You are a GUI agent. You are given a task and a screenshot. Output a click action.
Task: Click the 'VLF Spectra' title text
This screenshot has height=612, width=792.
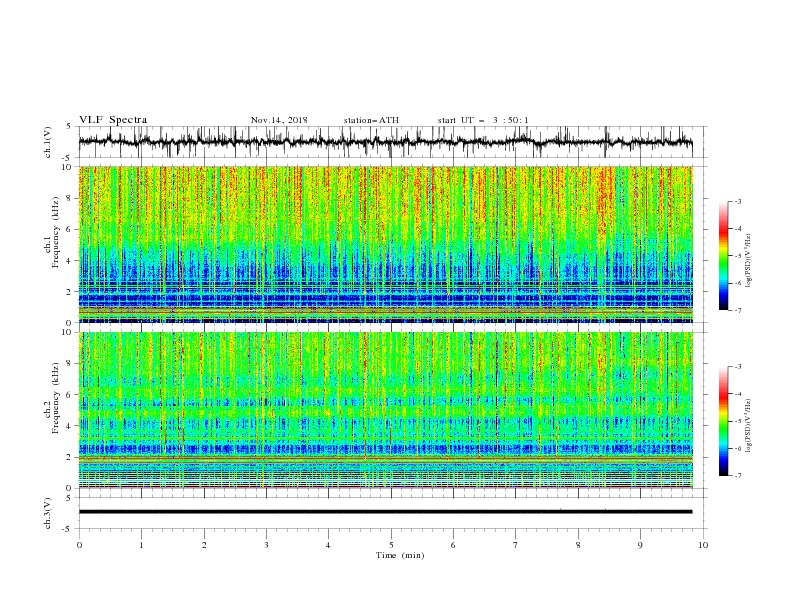113,120
